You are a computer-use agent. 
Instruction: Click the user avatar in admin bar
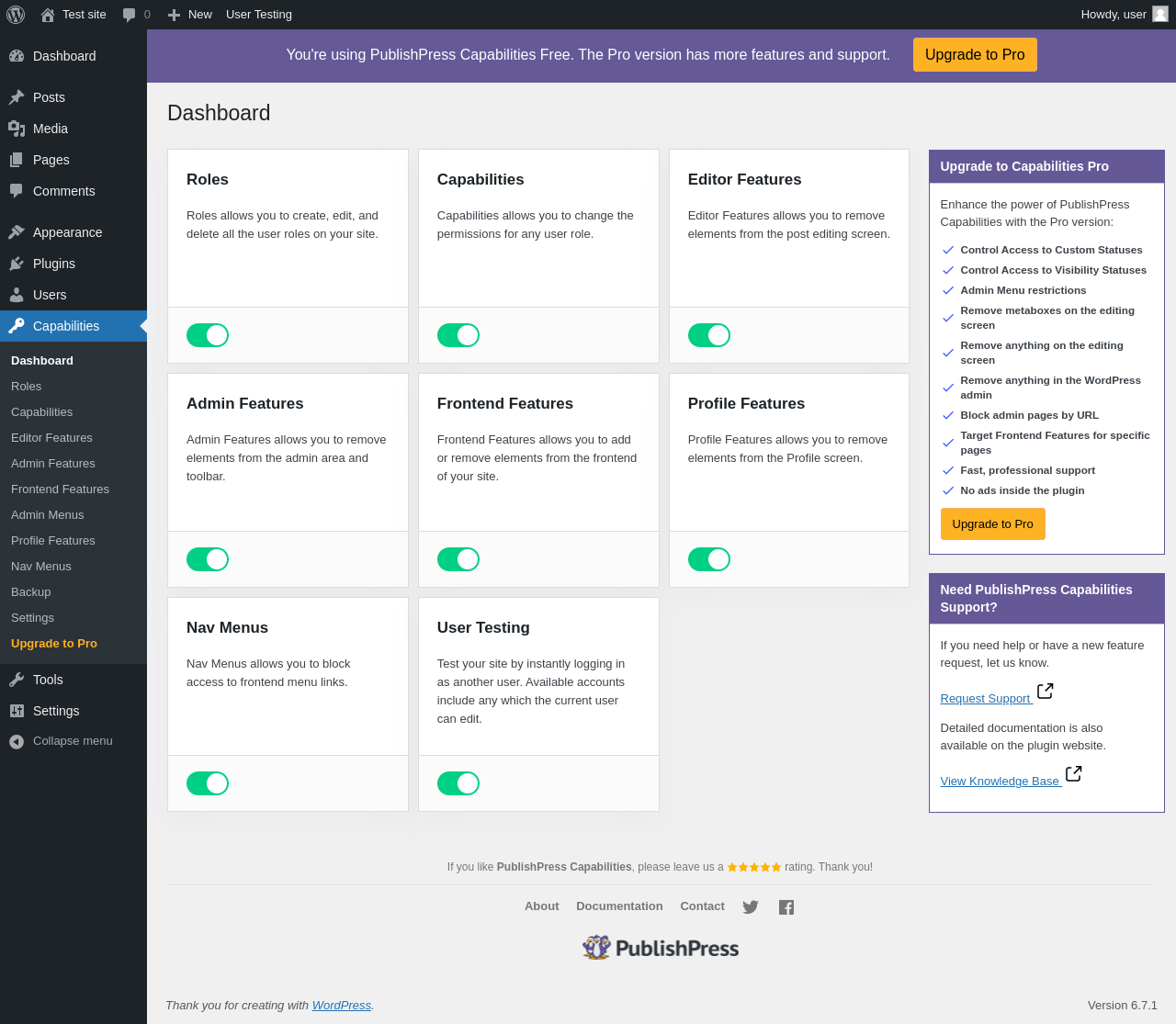point(1160,14)
